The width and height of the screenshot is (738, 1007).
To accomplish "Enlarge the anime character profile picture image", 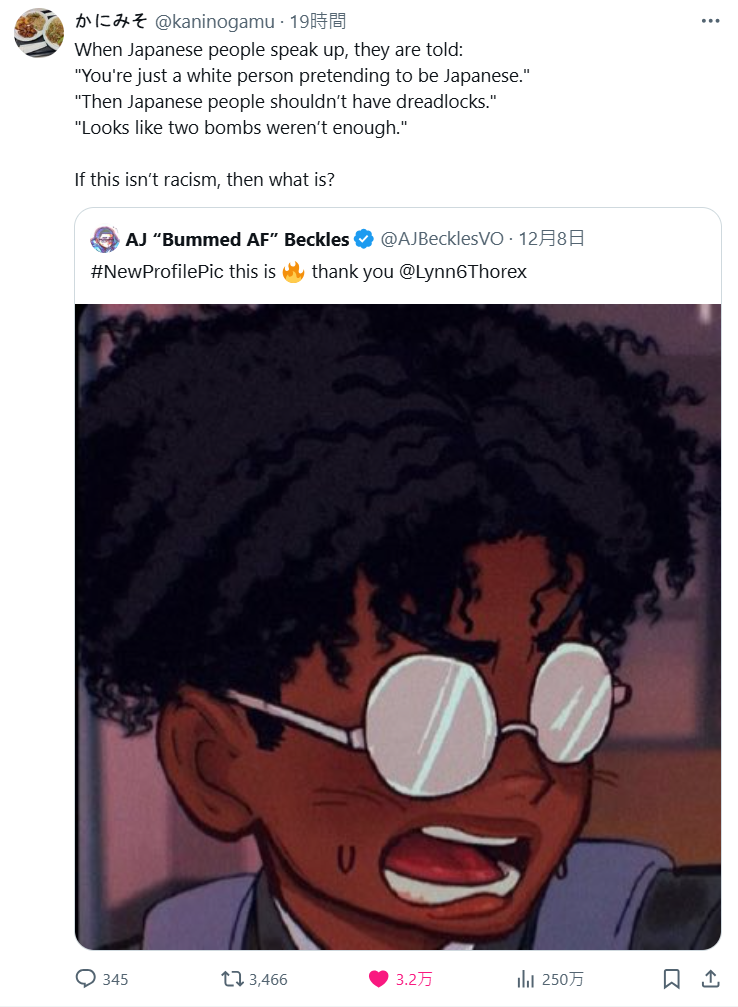I will pos(398,626).
